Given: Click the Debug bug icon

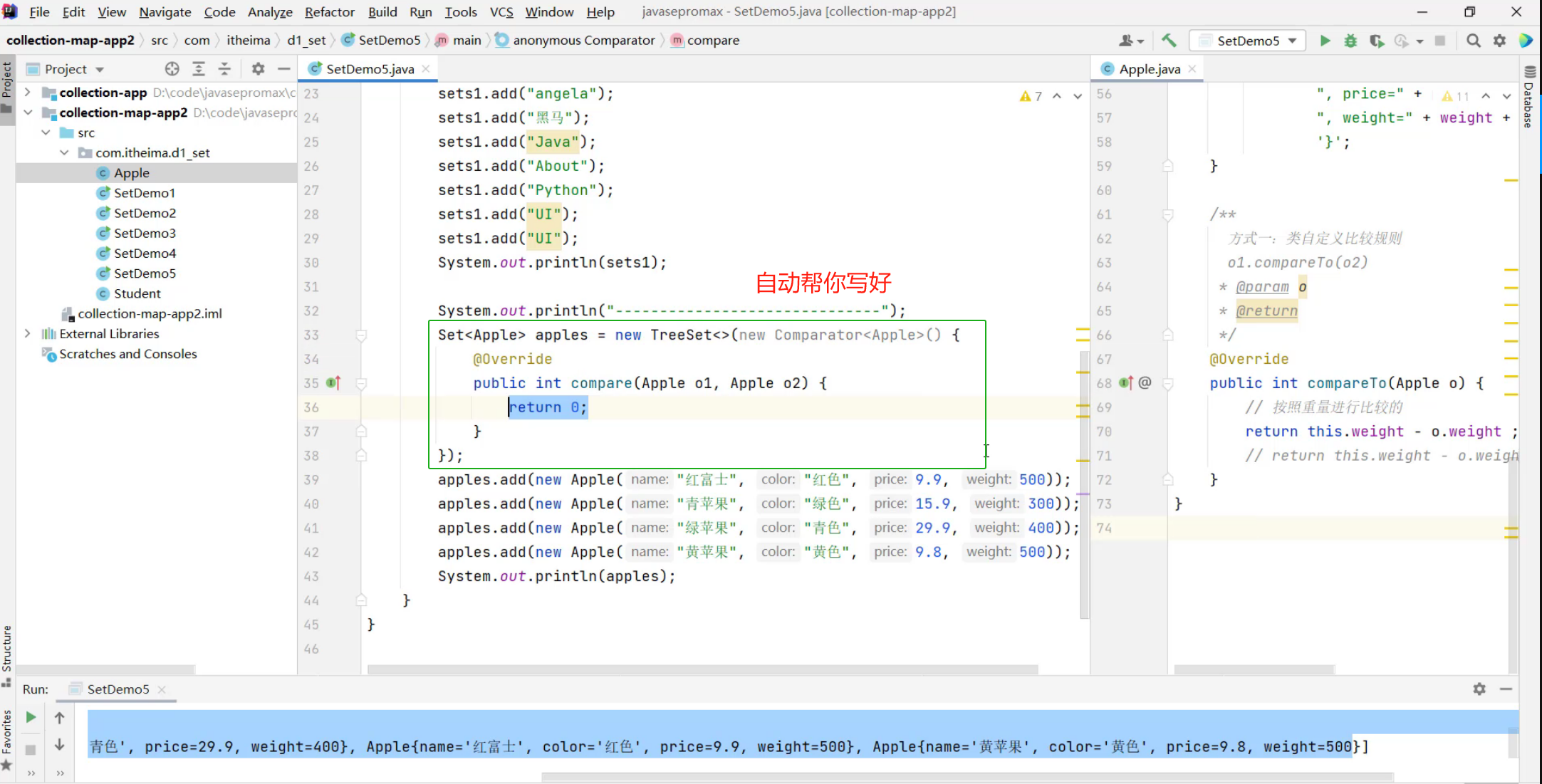Looking at the screenshot, I should [1350, 41].
